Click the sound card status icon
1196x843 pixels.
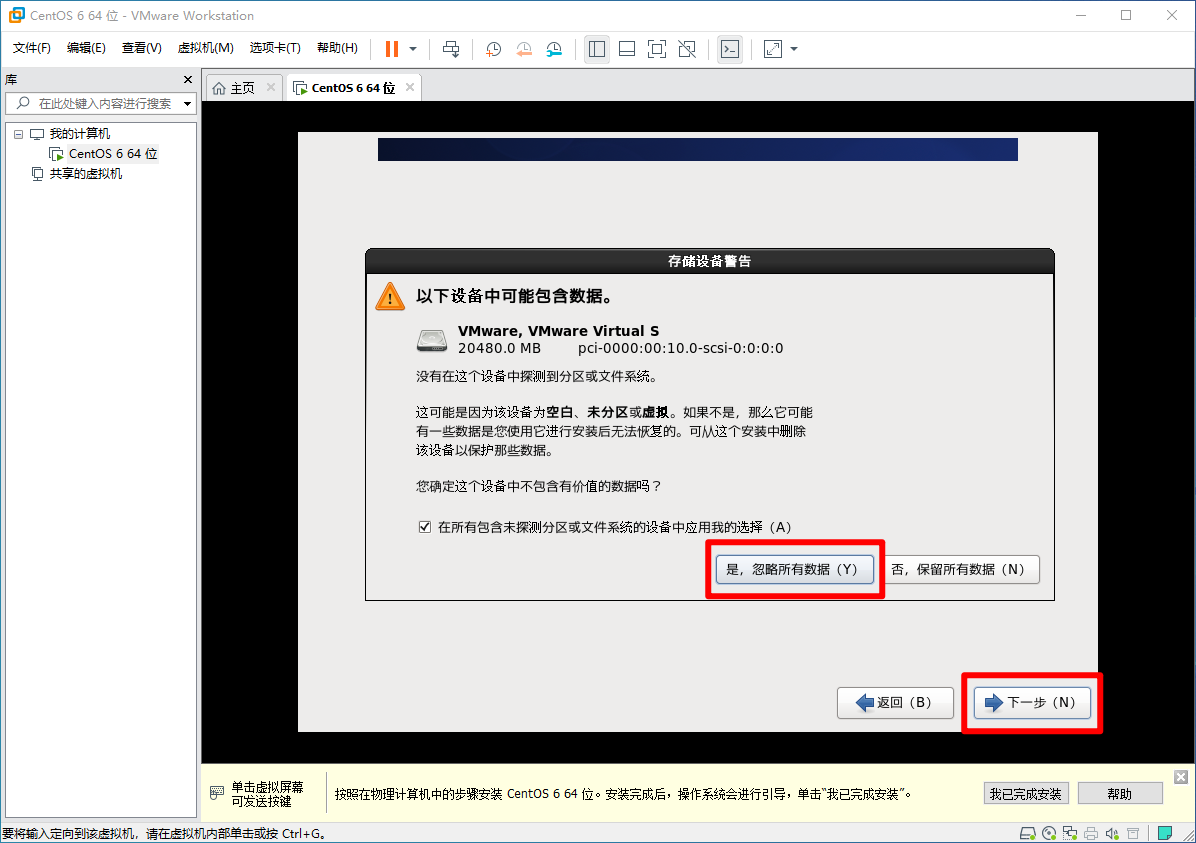click(1112, 833)
